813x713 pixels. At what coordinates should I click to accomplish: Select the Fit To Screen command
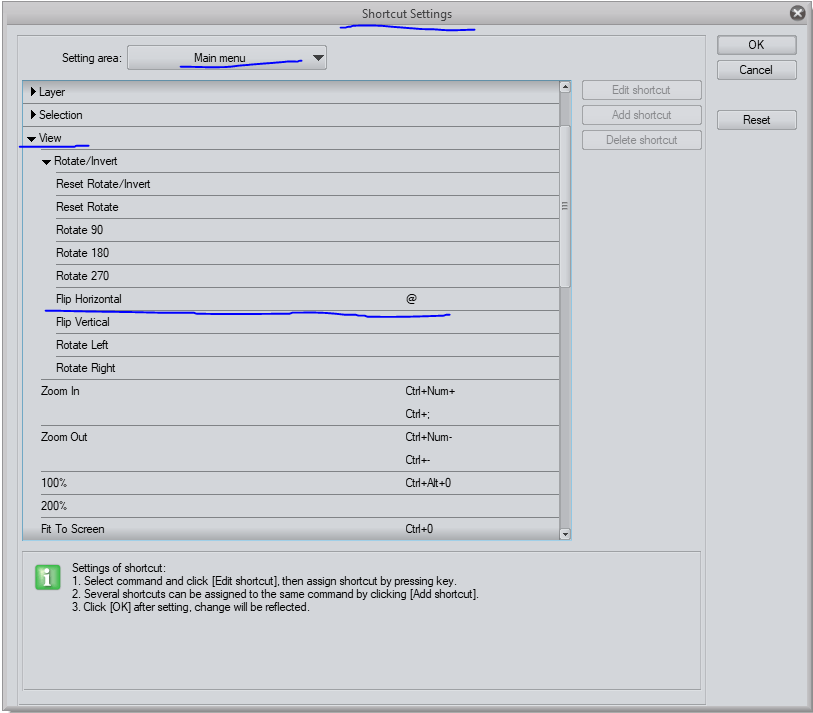coord(73,529)
